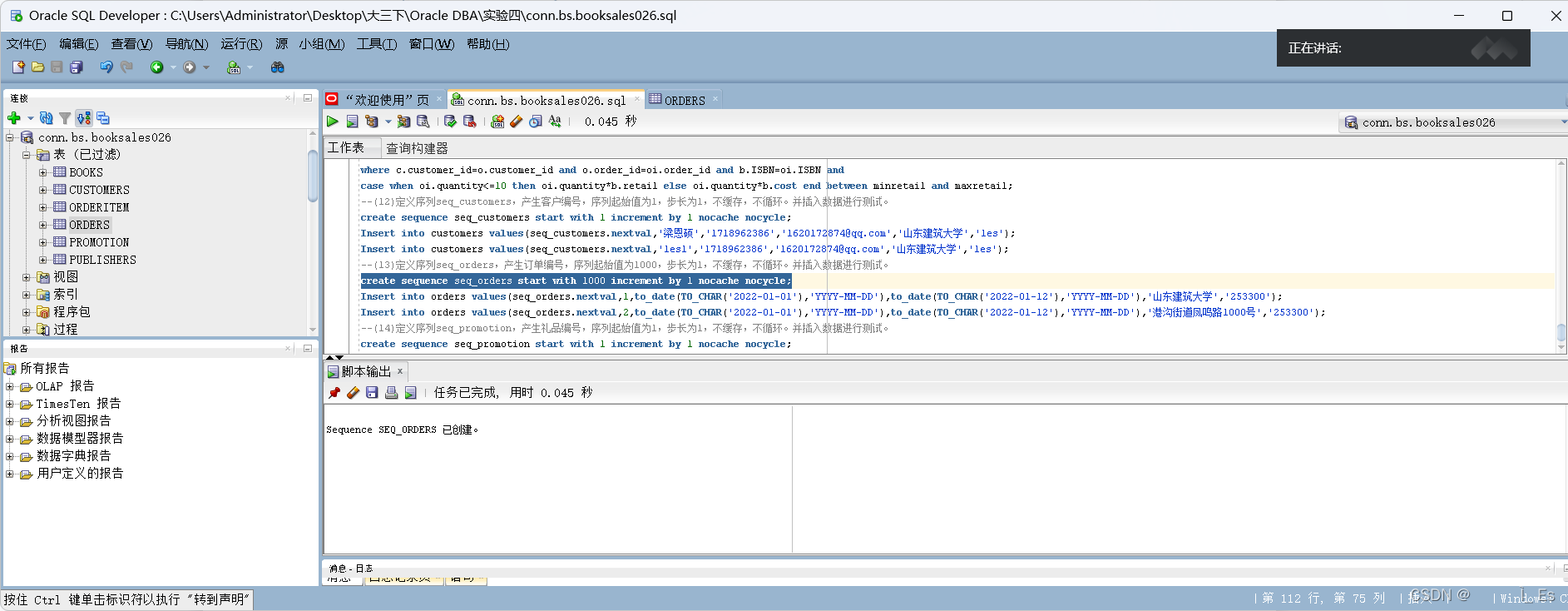
Task: Select the ORDERITEM table in tree
Action: [99, 207]
